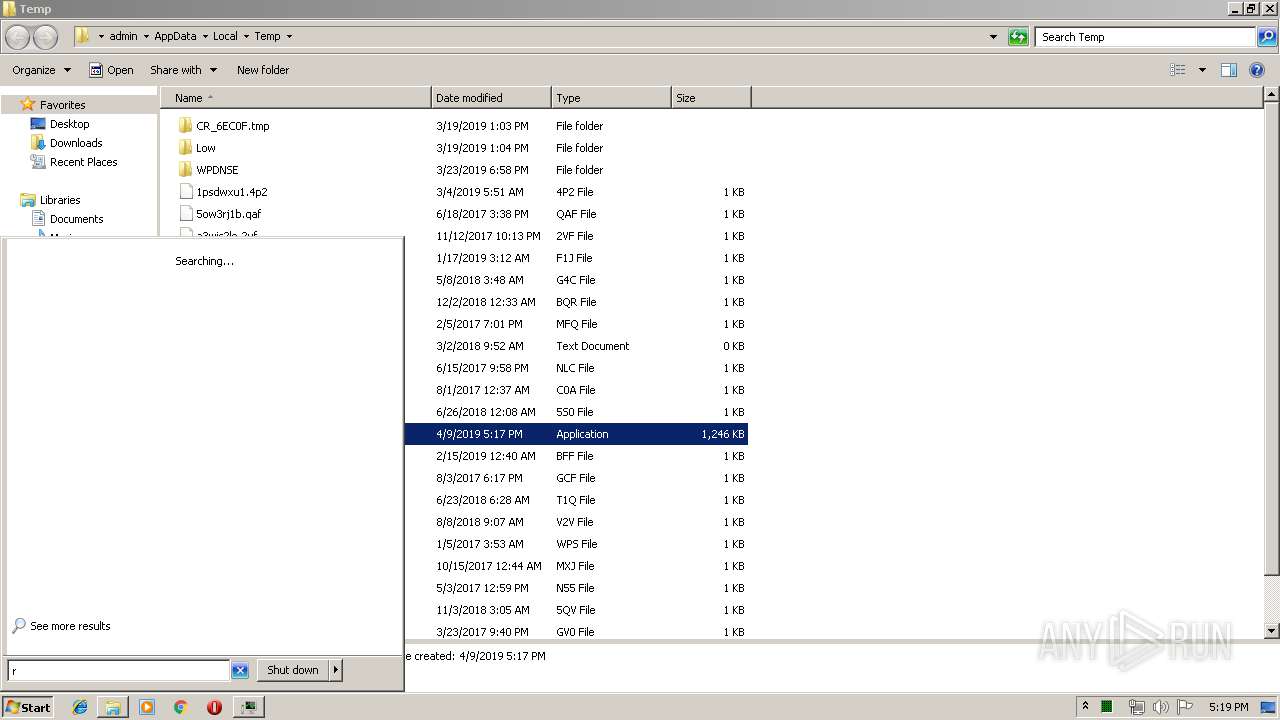
Task: Click the Search Temp field
Action: click(1146, 37)
